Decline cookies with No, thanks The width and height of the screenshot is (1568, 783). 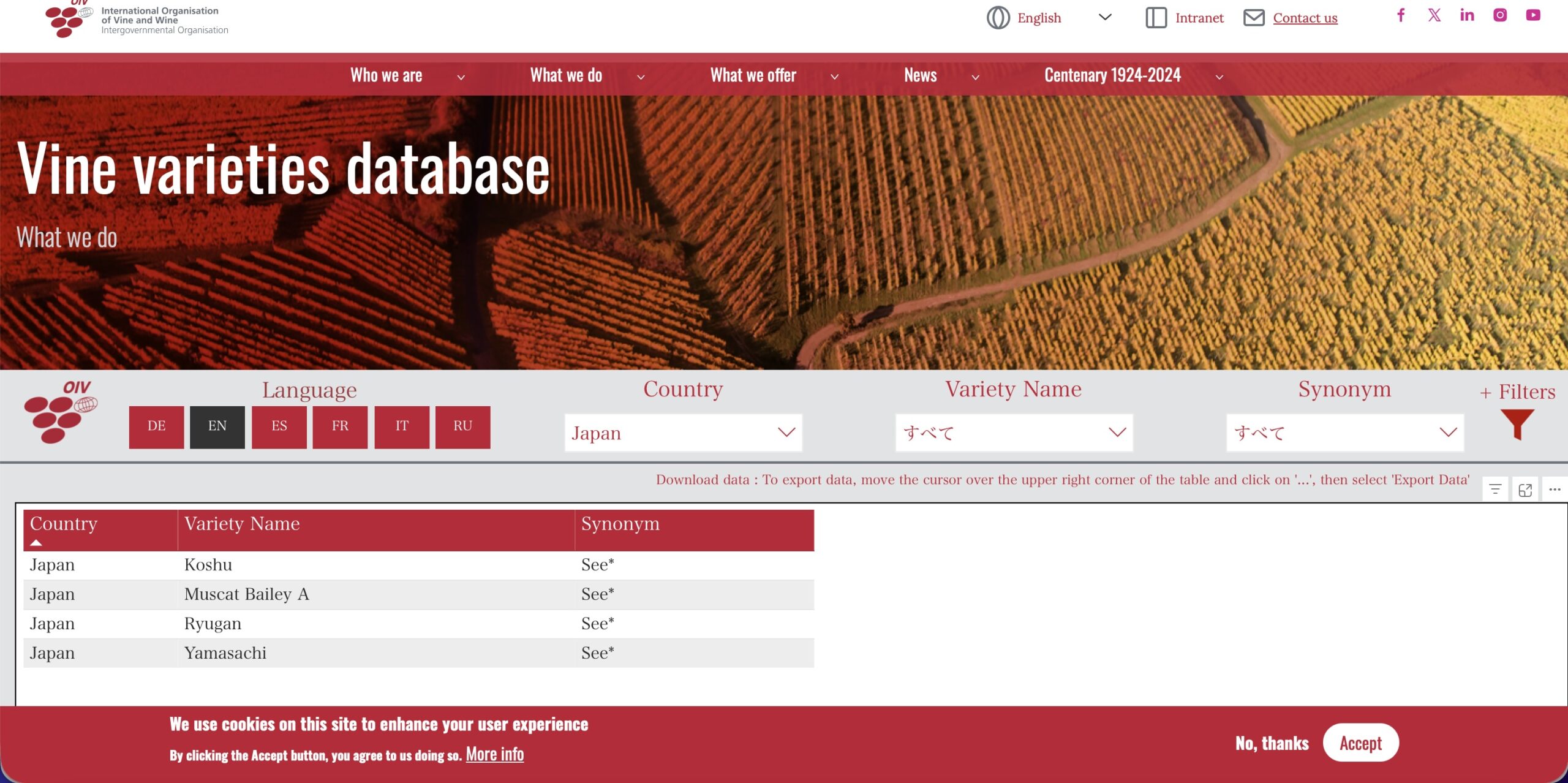[x=1272, y=743]
